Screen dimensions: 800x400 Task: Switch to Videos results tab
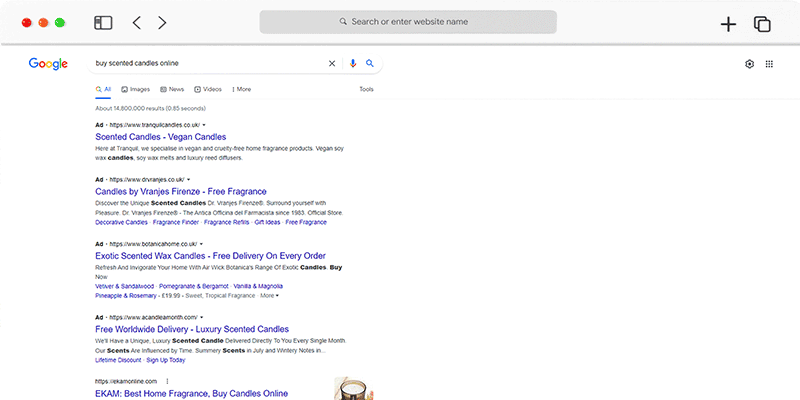coord(208,89)
